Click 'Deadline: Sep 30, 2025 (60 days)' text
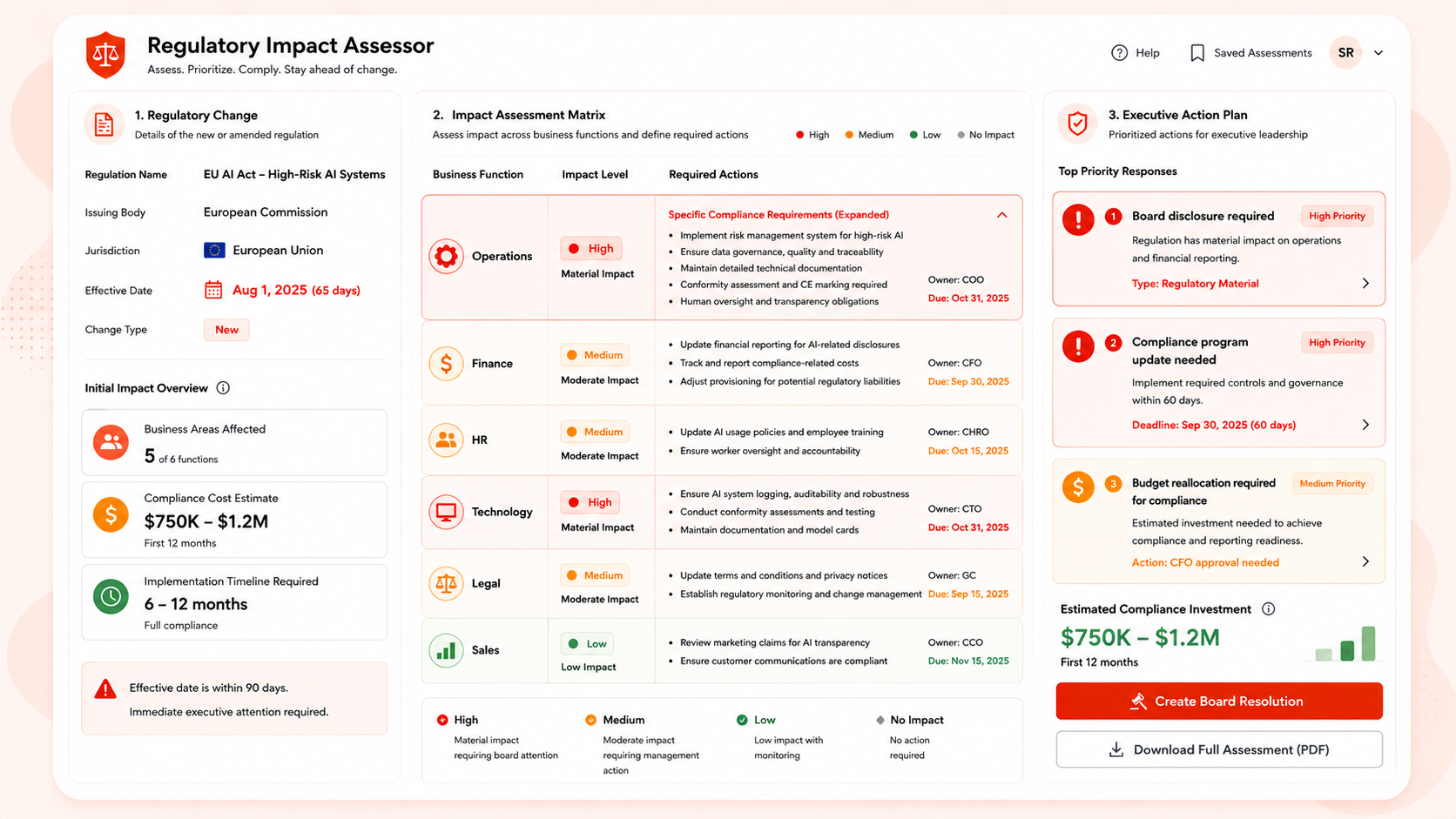The image size is (1456, 819). [1214, 425]
